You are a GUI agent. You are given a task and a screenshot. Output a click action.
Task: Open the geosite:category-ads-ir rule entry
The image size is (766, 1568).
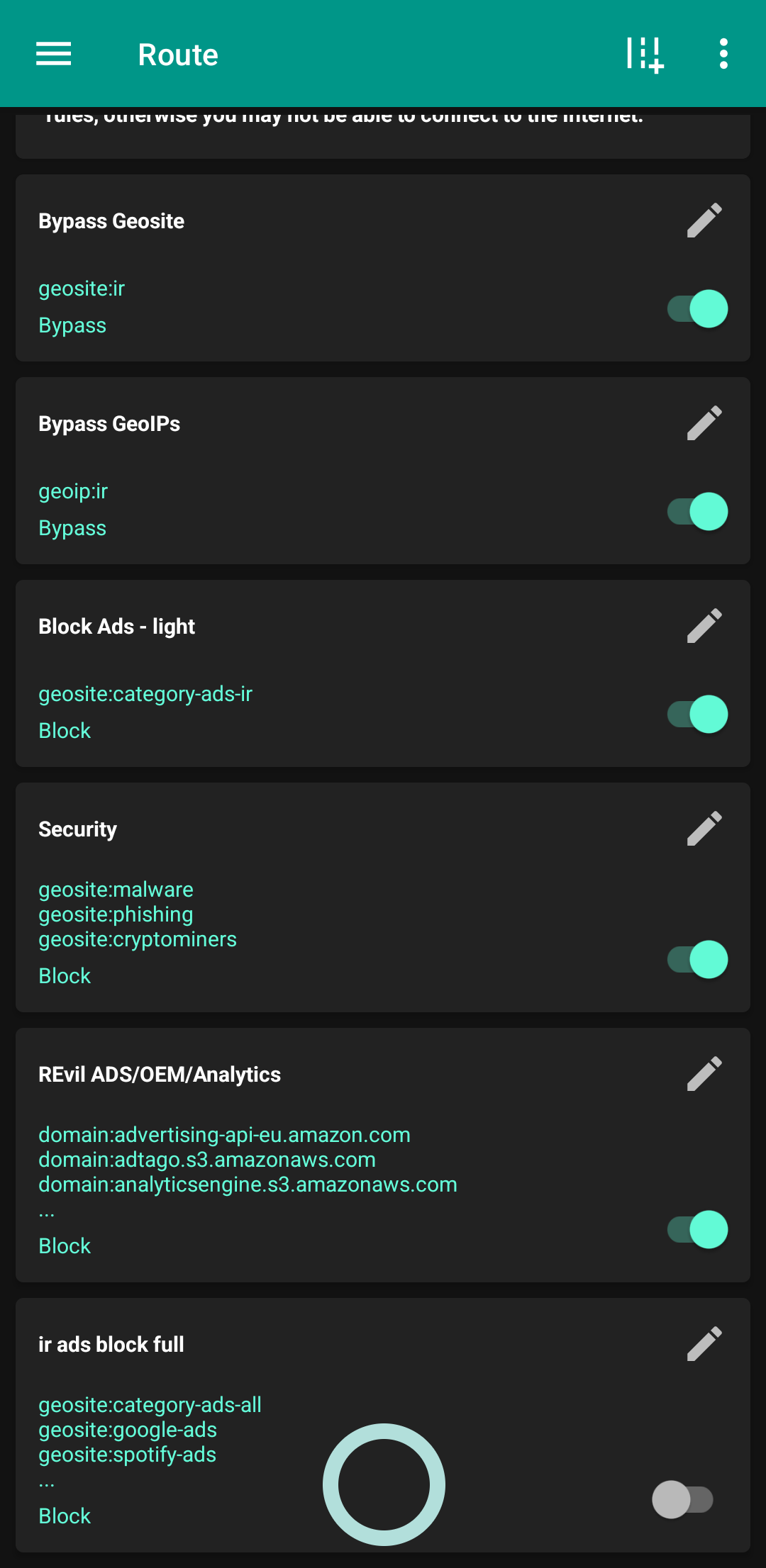point(145,694)
